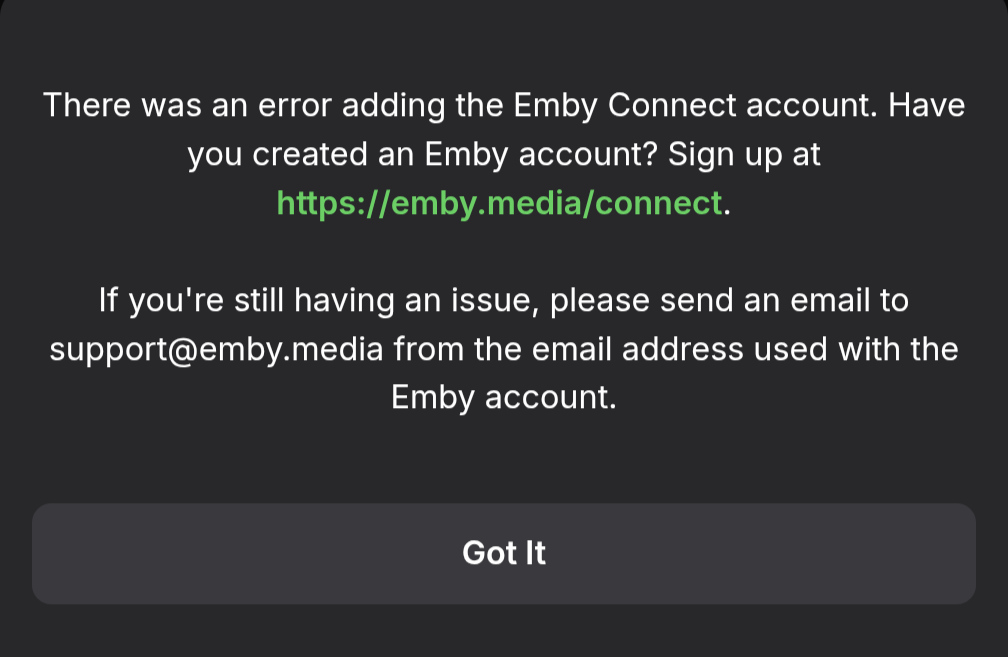
Task: Click the Got It button
Action: click(x=503, y=553)
